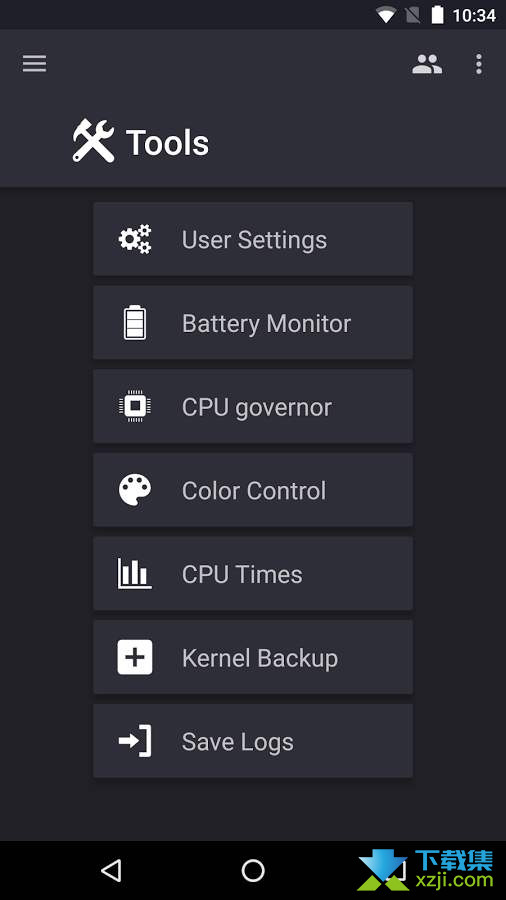506x900 pixels.
Task: Tap the users/people icon in header
Action: point(427,64)
